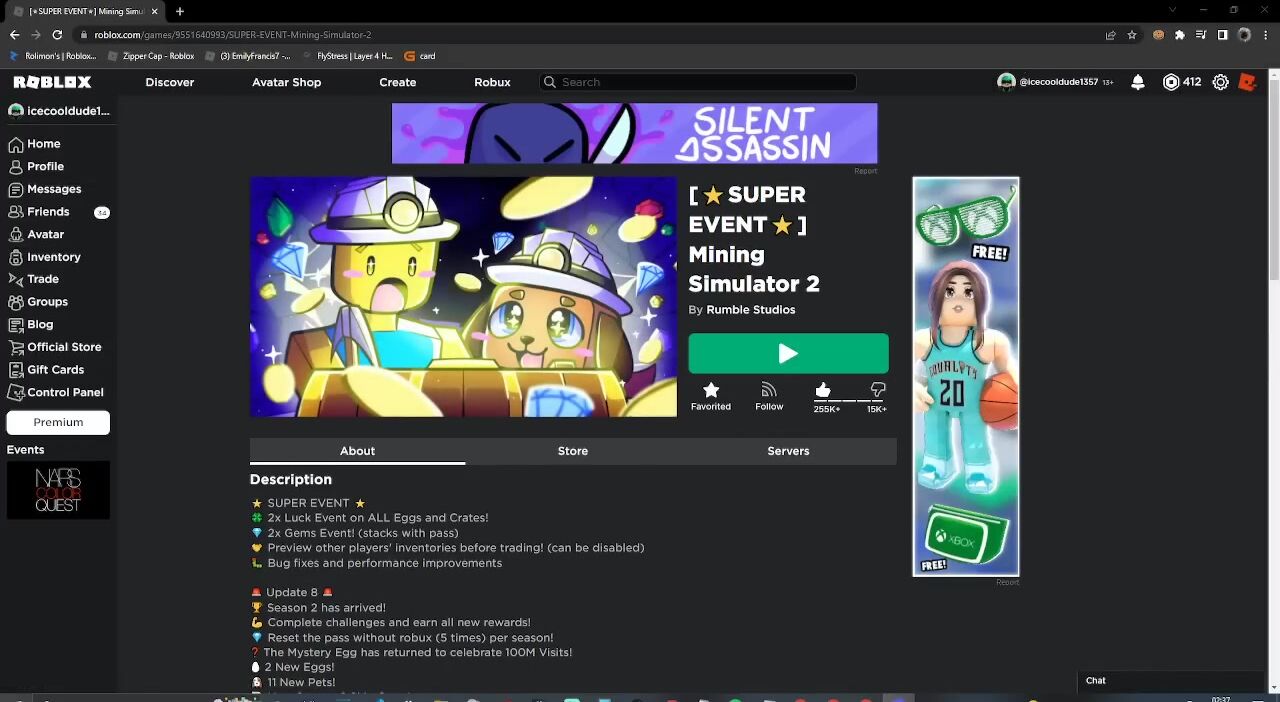Open the NARS Color Quest event thumbnail

[x=58, y=490]
